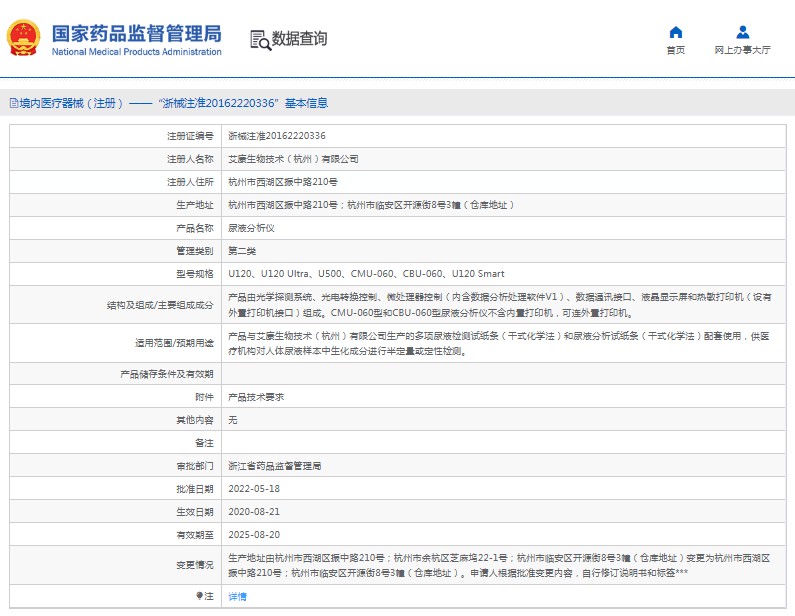Click 其他内容 value 无
Viewport: 795px width, 616px height.
pyautogui.click(x=233, y=420)
